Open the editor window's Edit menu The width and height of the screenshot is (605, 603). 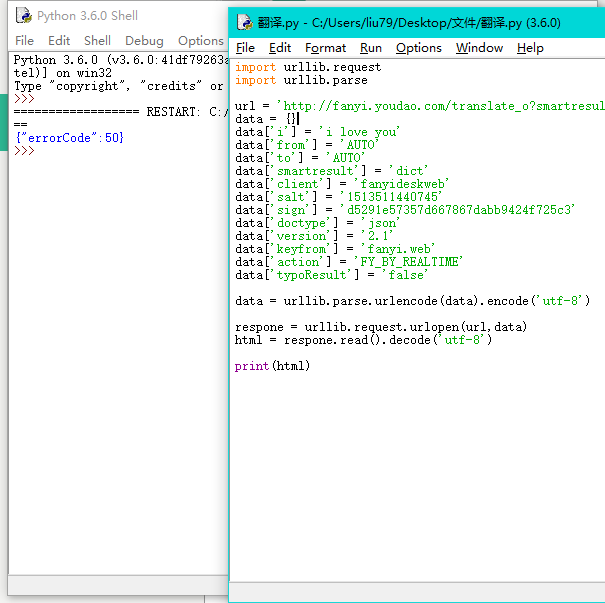pyautogui.click(x=280, y=48)
